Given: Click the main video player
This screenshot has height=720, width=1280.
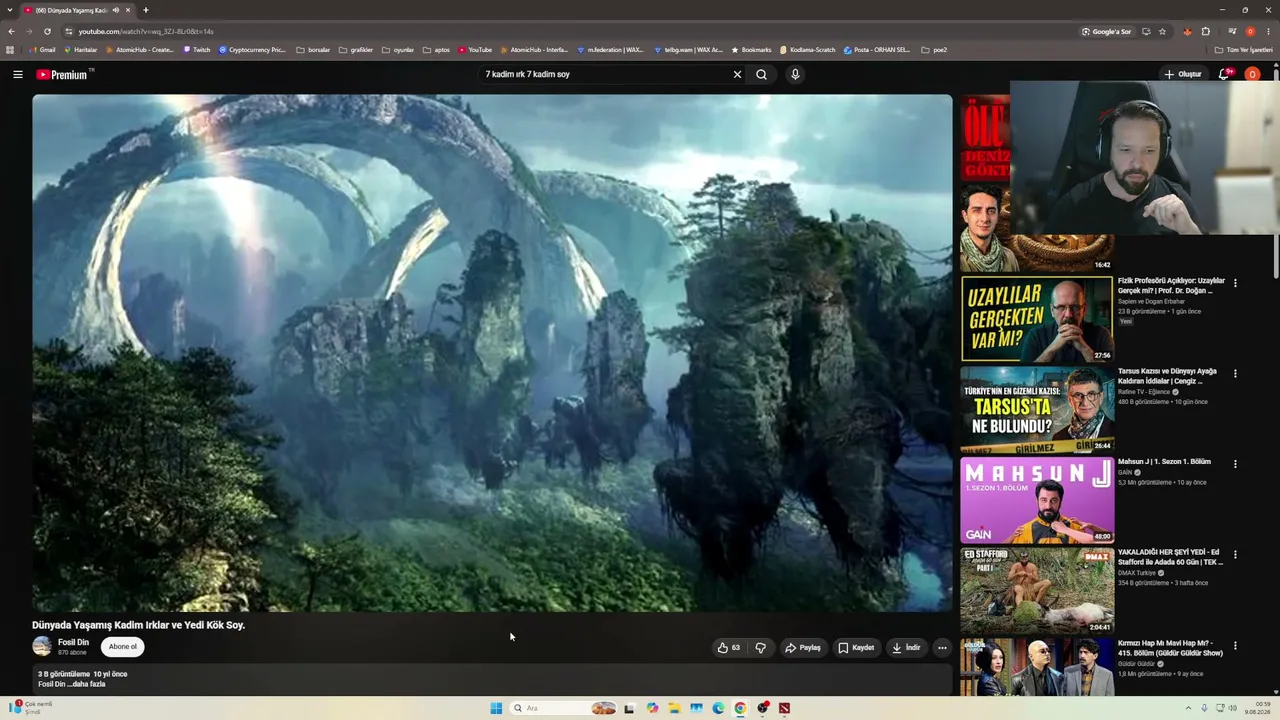Looking at the screenshot, I should [x=492, y=353].
